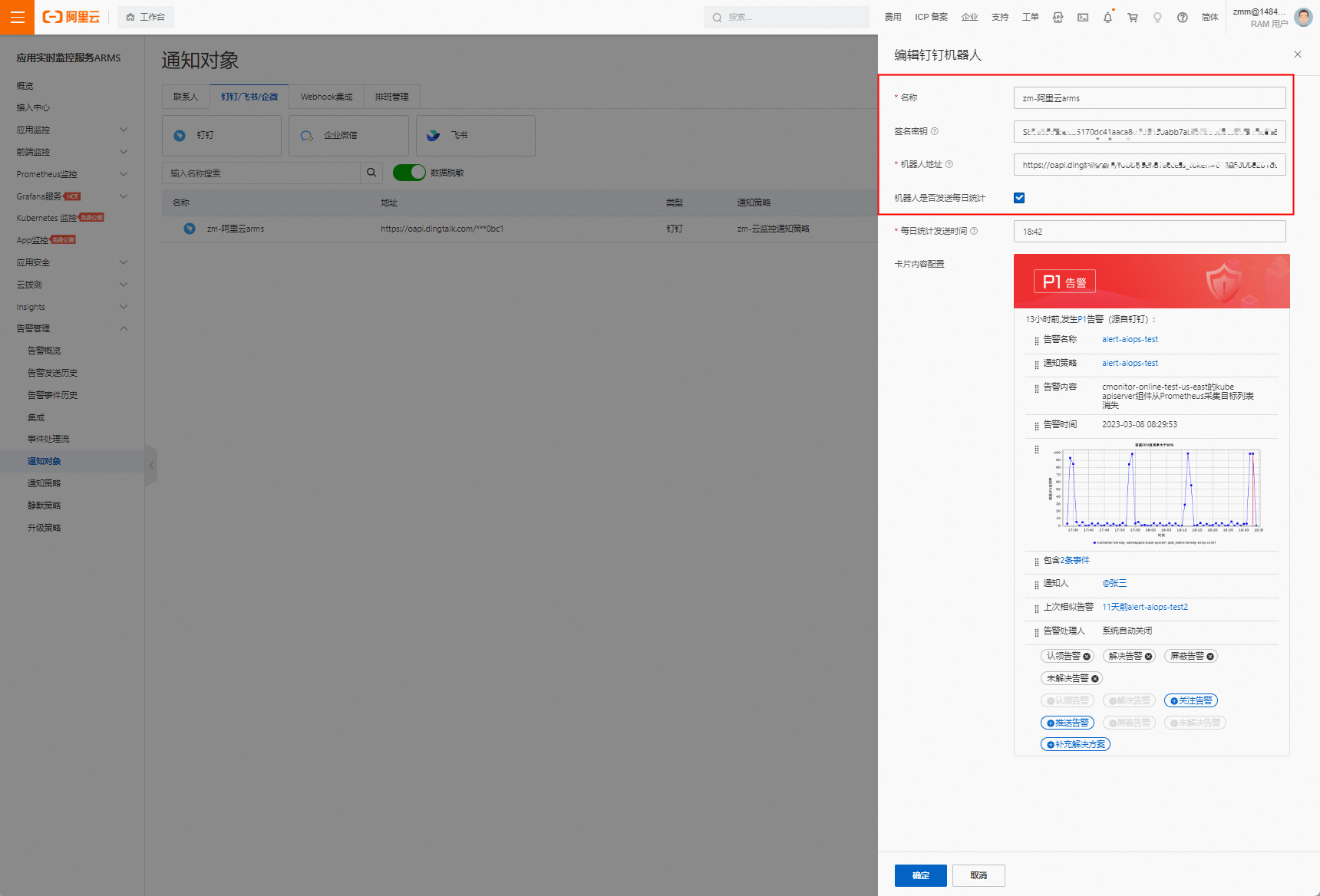The width and height of the screenshot is (1320, 896).
Task: Open 工单 in the top menu
Action: click(x=1030, y=17)
